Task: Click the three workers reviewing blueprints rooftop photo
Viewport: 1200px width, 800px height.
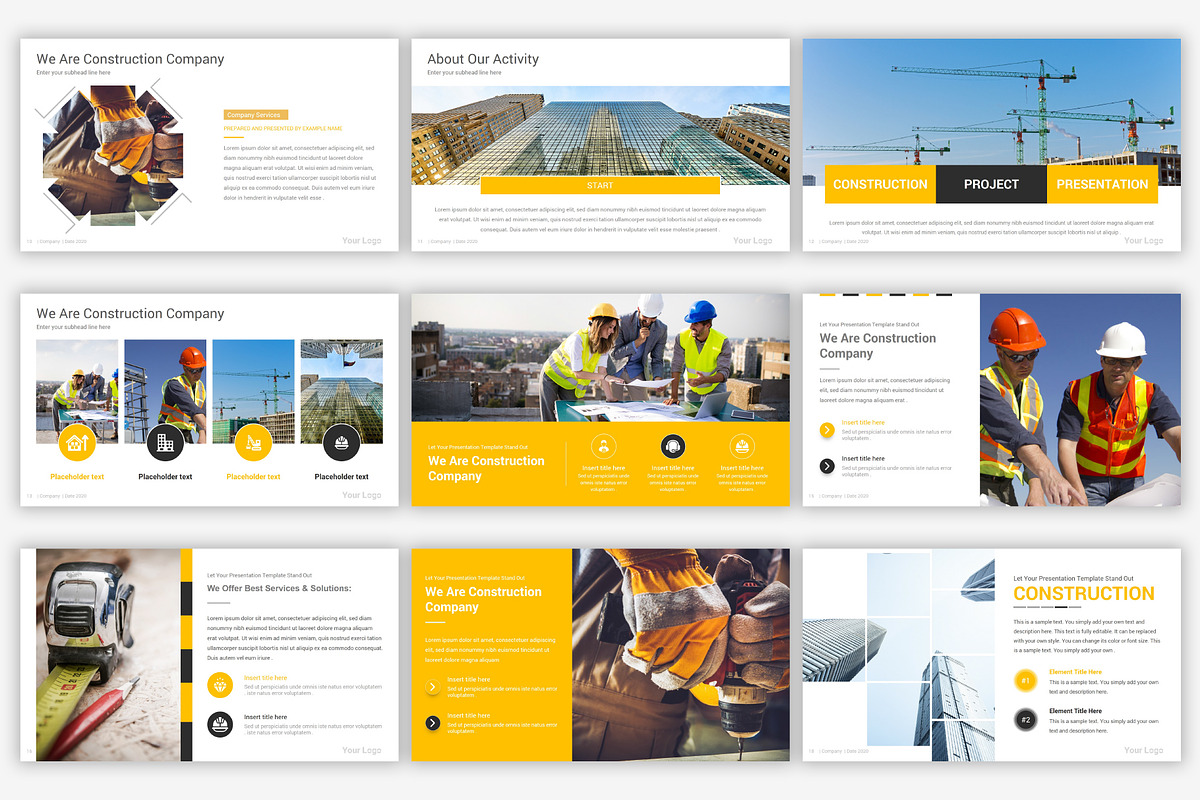Action: pos(600,358)
